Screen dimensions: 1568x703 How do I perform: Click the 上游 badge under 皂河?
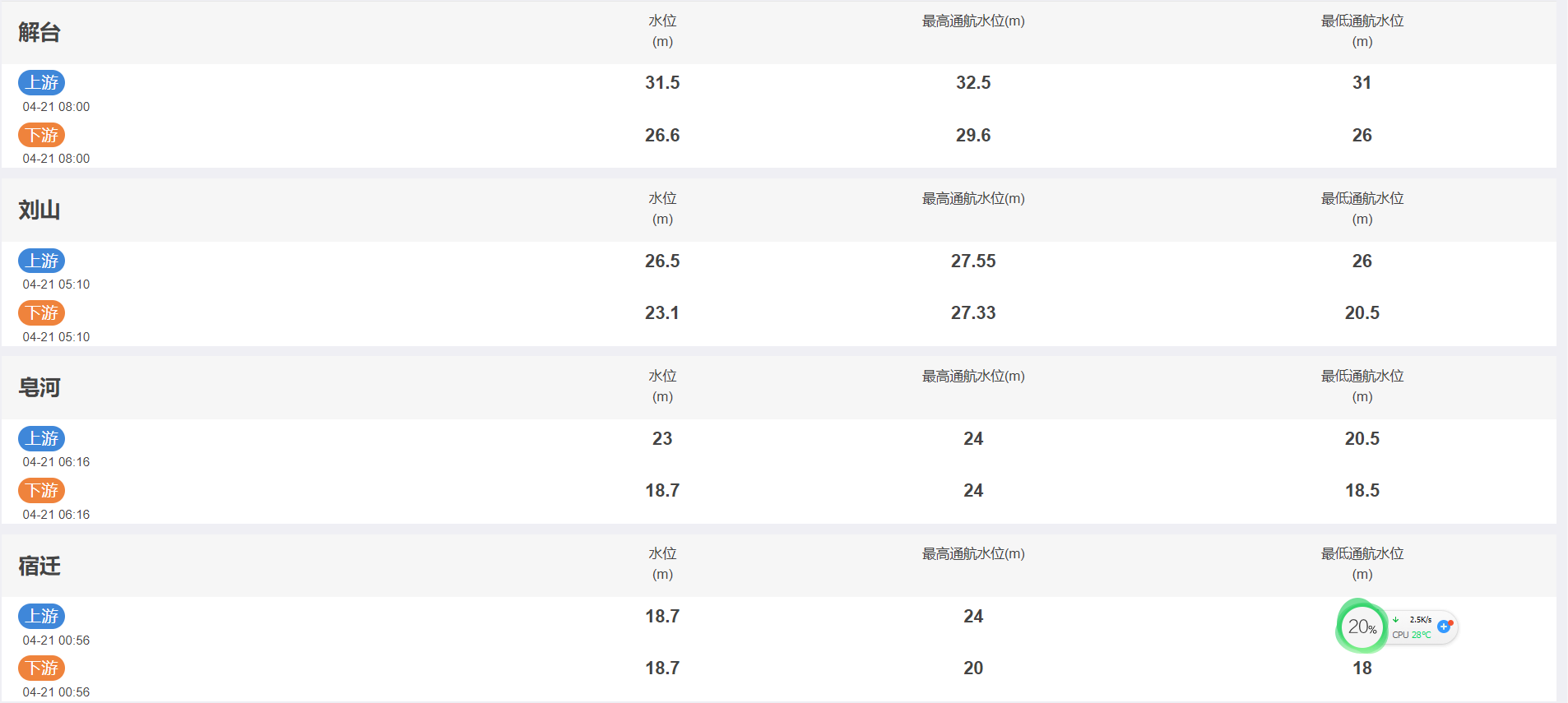[x=42, y=438]
